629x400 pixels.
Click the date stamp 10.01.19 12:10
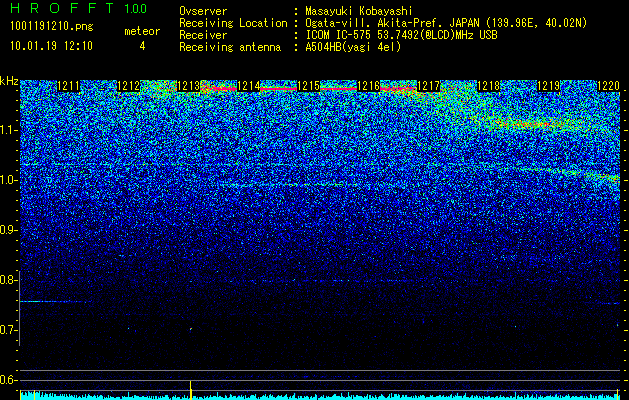pyautogui.click(x=52, y=46)
